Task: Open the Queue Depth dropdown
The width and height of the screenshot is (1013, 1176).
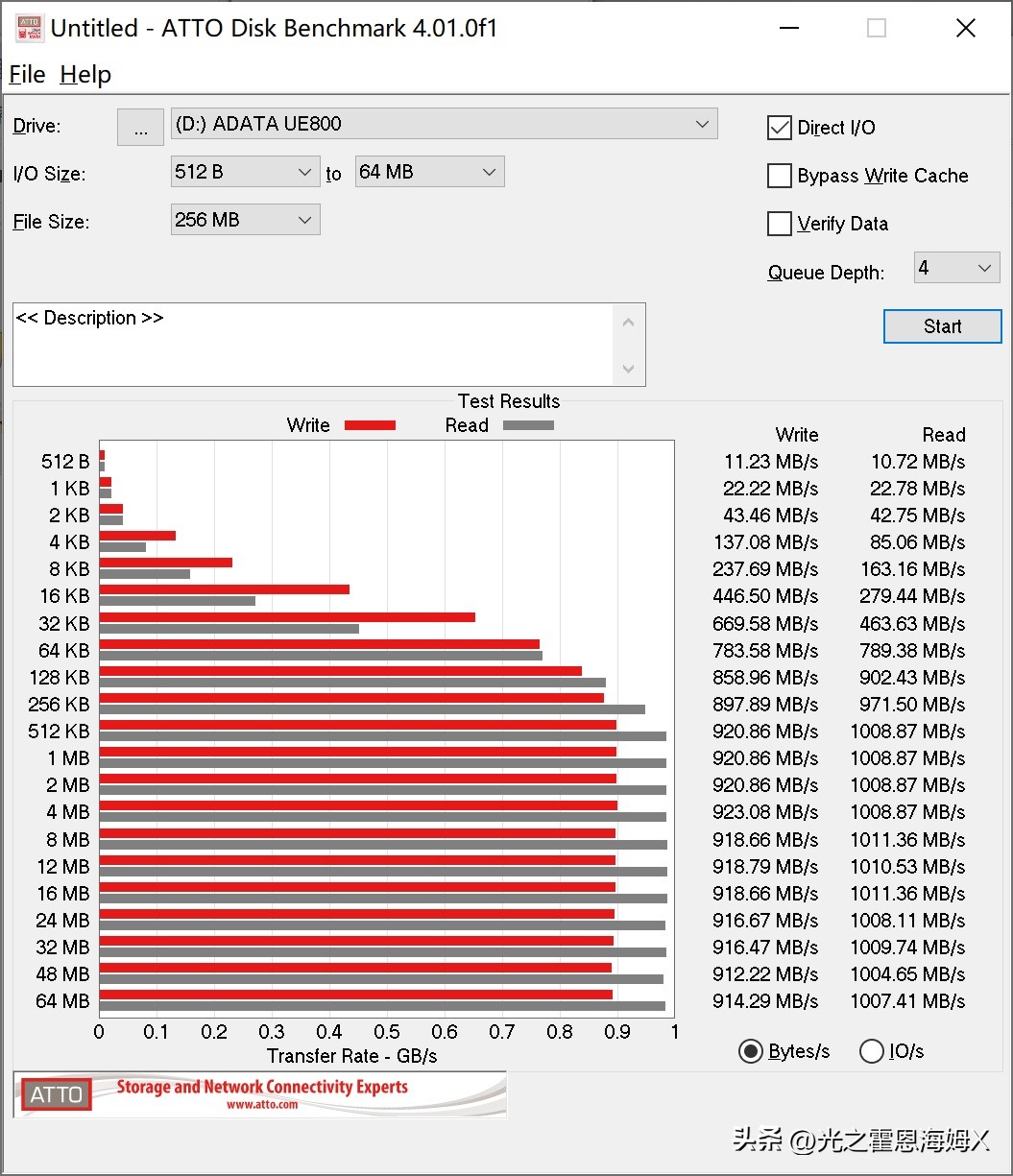Action: (x=956, y=268)
